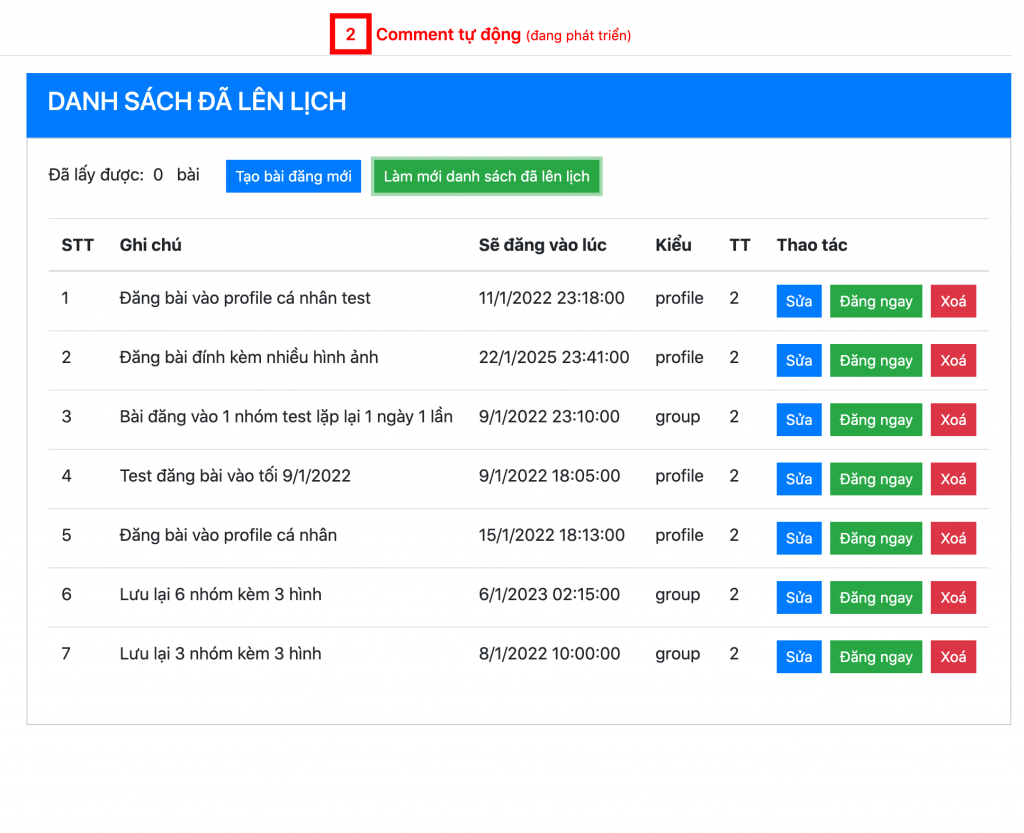The image size is (1024, 833).
Task: Click the 'Comment tự động' heading
Action: point(448,35)
